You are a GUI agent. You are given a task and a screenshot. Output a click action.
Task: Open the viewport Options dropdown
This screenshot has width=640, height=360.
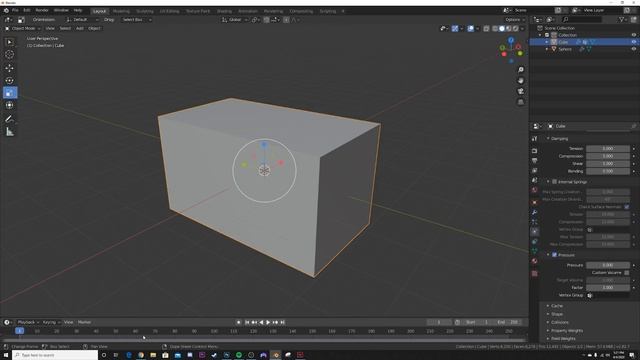[x=515, y=20]
